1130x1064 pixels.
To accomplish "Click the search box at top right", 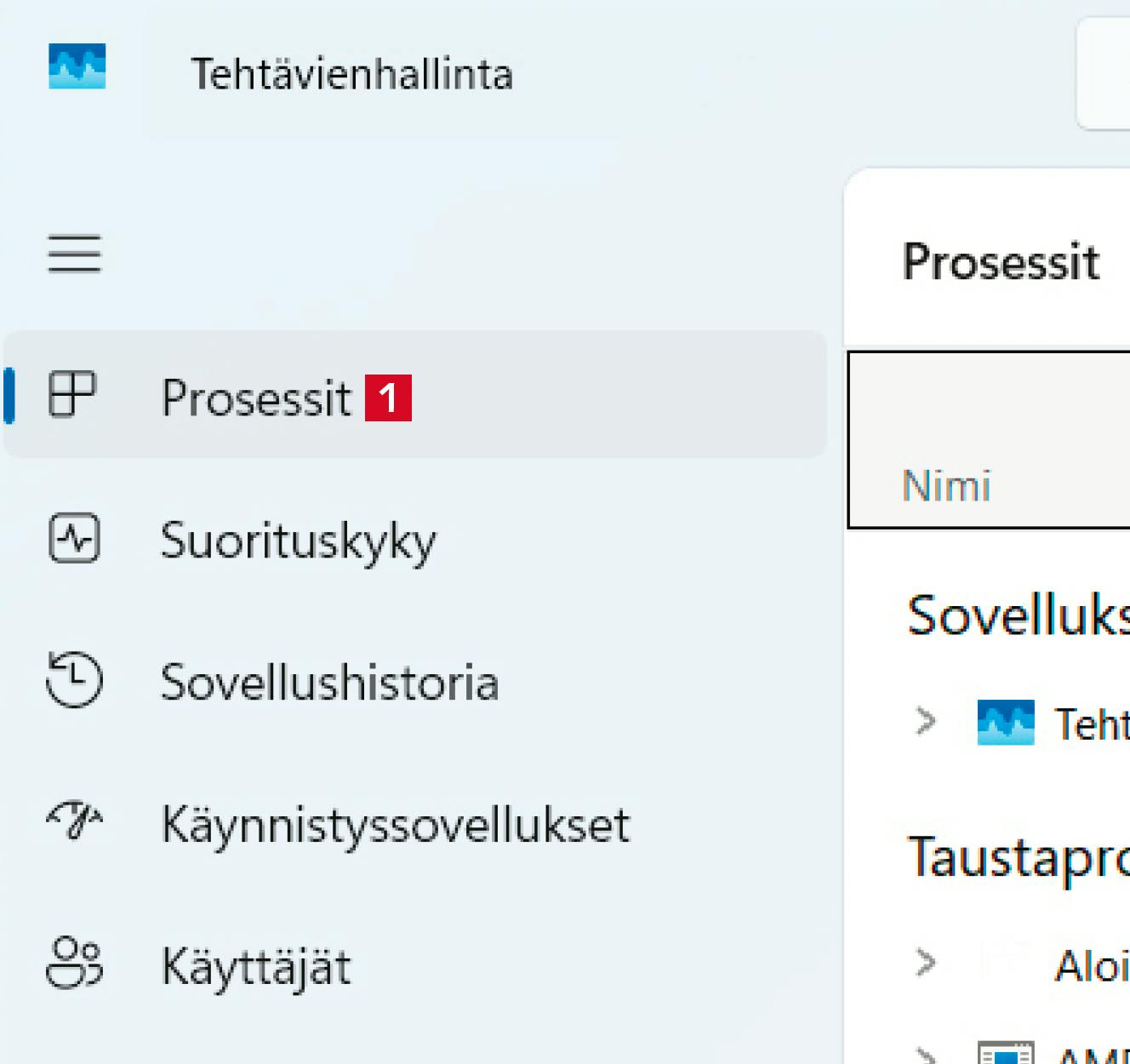I will [1104, 74].
